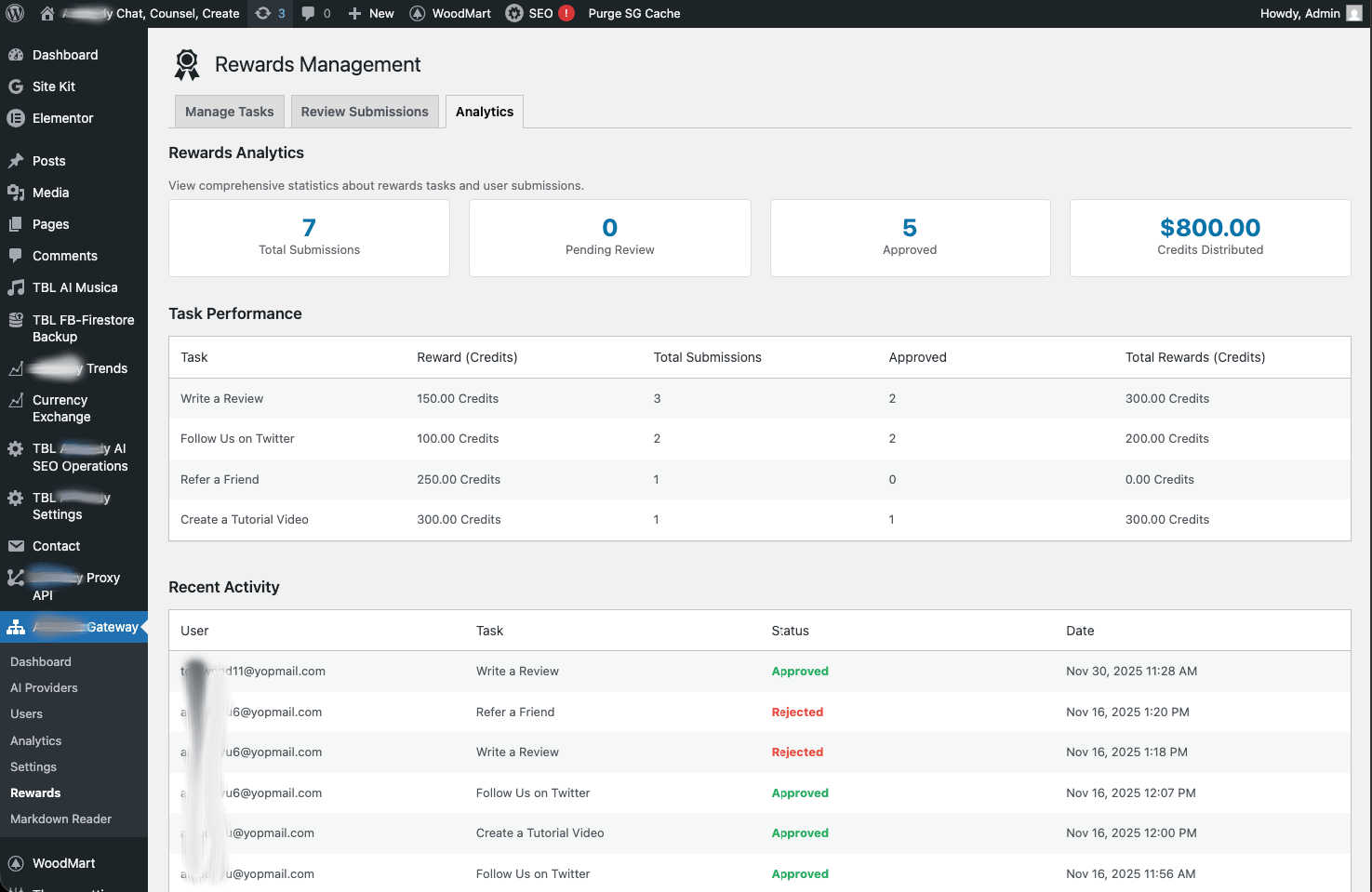Go to Markdown Reader submenu
Screen dimensions: 1372x892
(x=60, y=819)
